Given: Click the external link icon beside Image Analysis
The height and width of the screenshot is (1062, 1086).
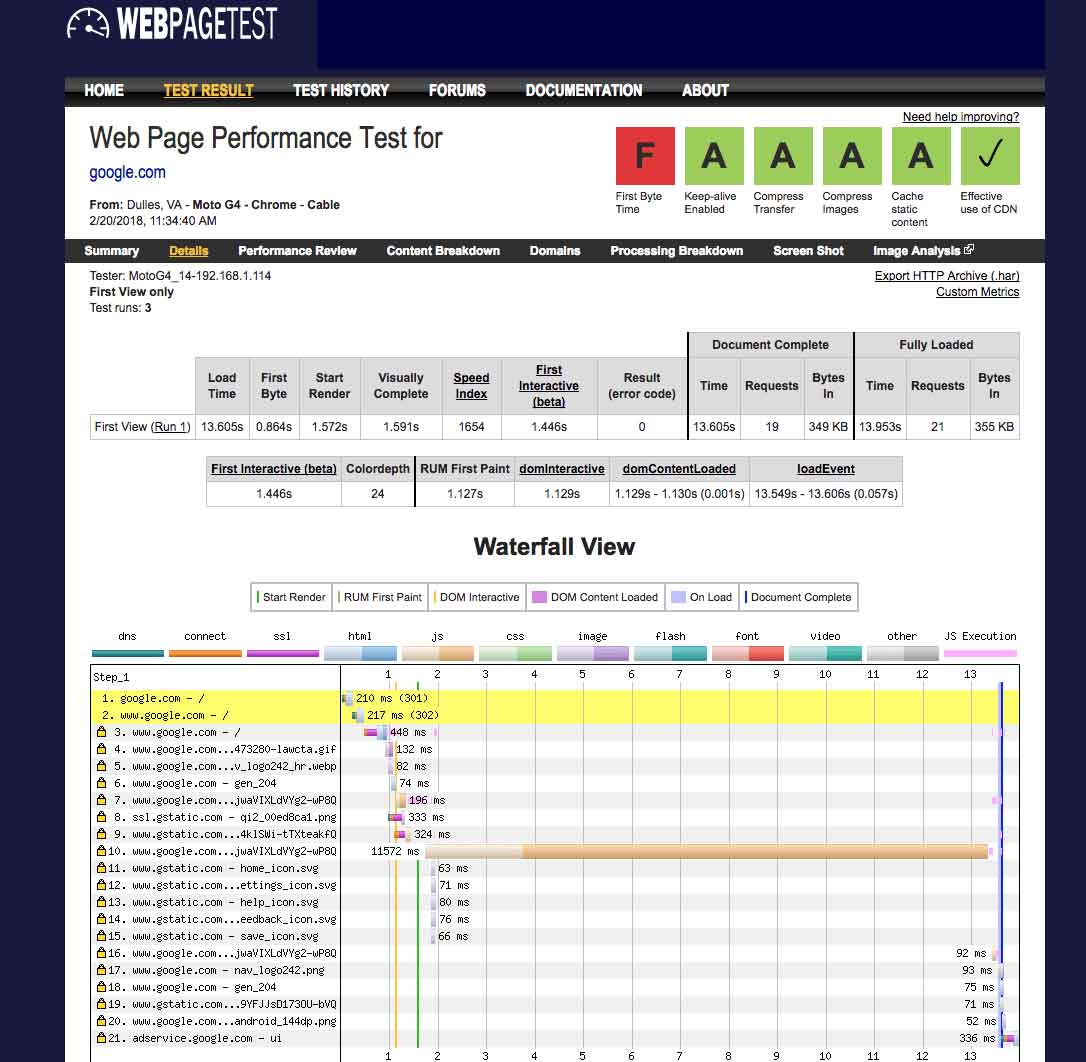Looking at the screenshot, I should pyautogui.click(x=968, y=250).
